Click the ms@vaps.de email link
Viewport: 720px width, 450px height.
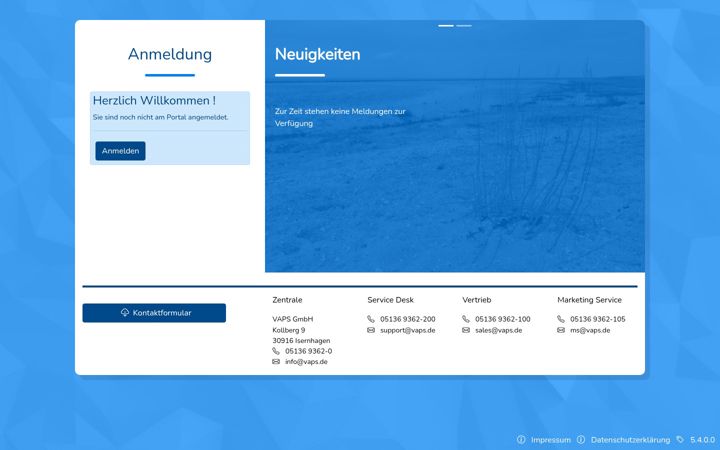point(590,330)
